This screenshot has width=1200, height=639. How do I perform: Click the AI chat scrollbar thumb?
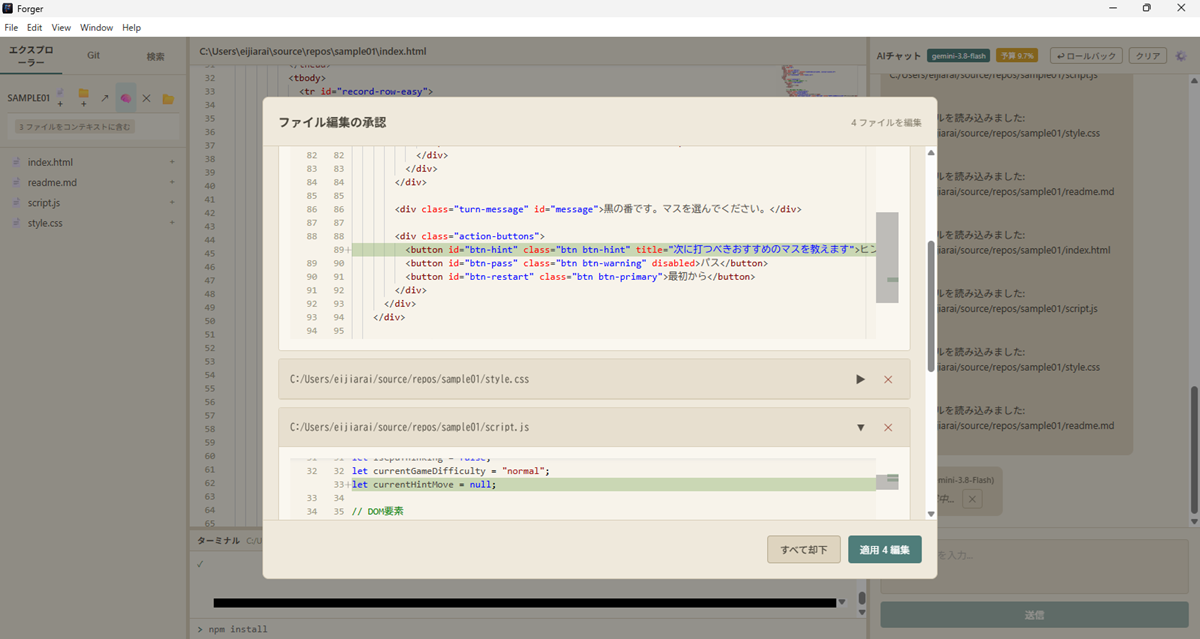pyautogui.click(x=1193, y=450)
